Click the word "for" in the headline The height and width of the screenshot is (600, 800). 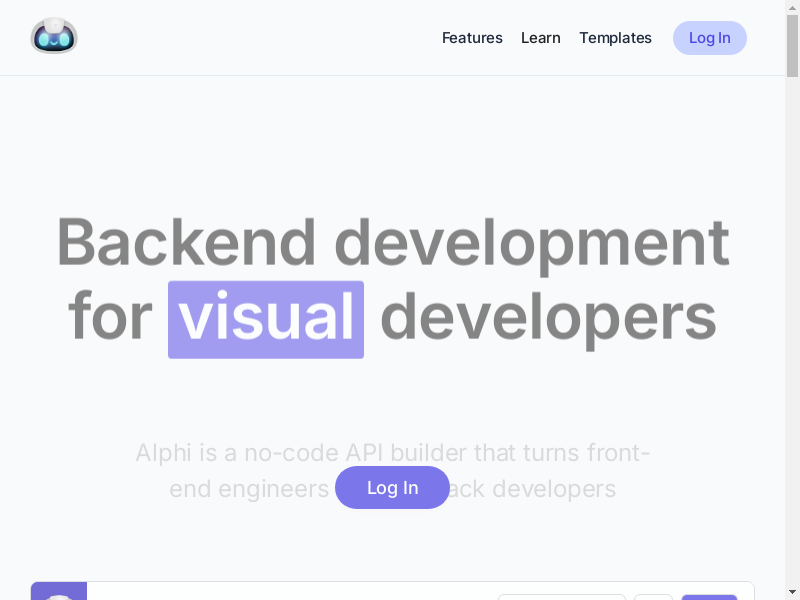(x=110, y=319)
